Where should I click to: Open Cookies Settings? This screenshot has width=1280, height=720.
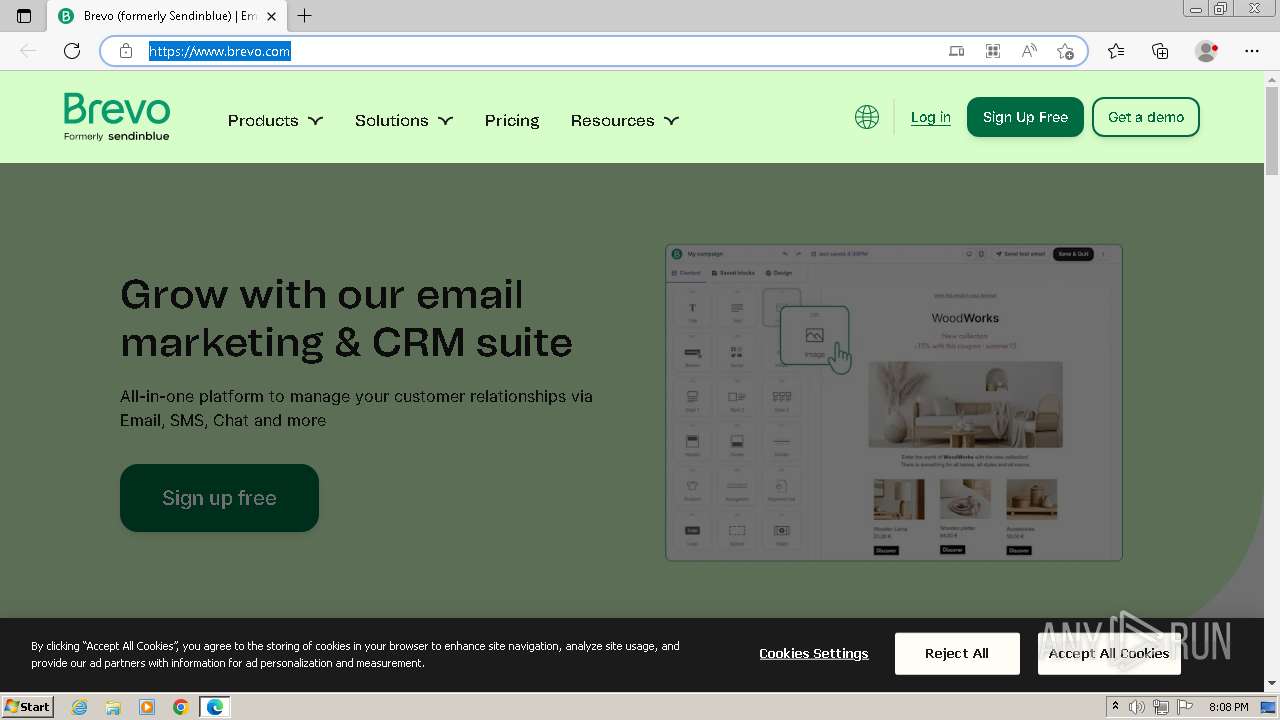click(x=814, y=653)
